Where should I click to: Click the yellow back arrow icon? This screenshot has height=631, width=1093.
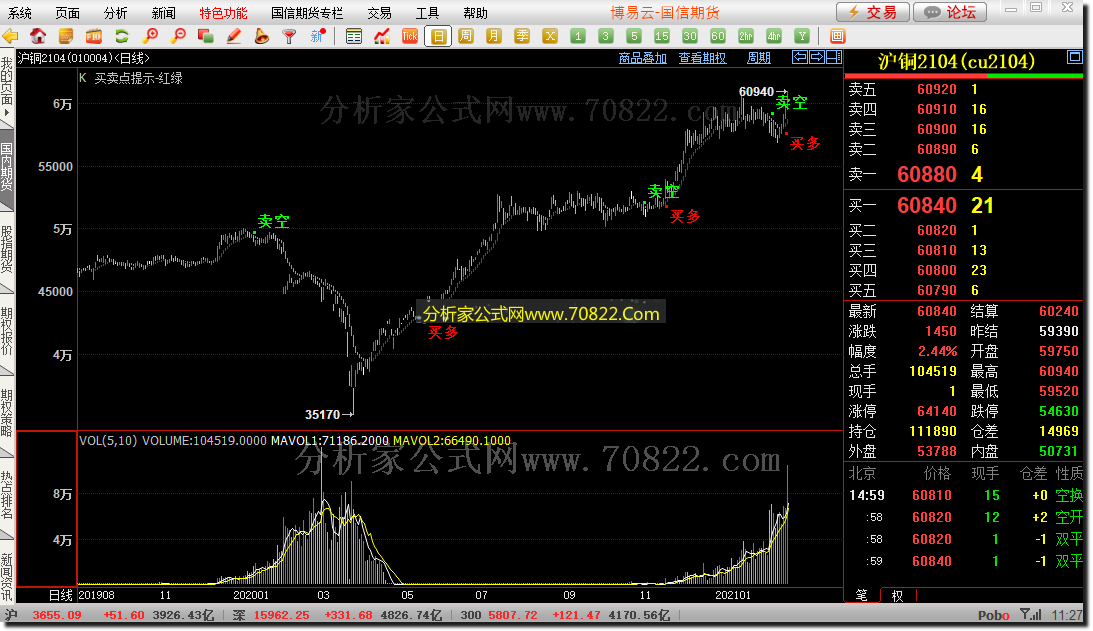[10, 36]
